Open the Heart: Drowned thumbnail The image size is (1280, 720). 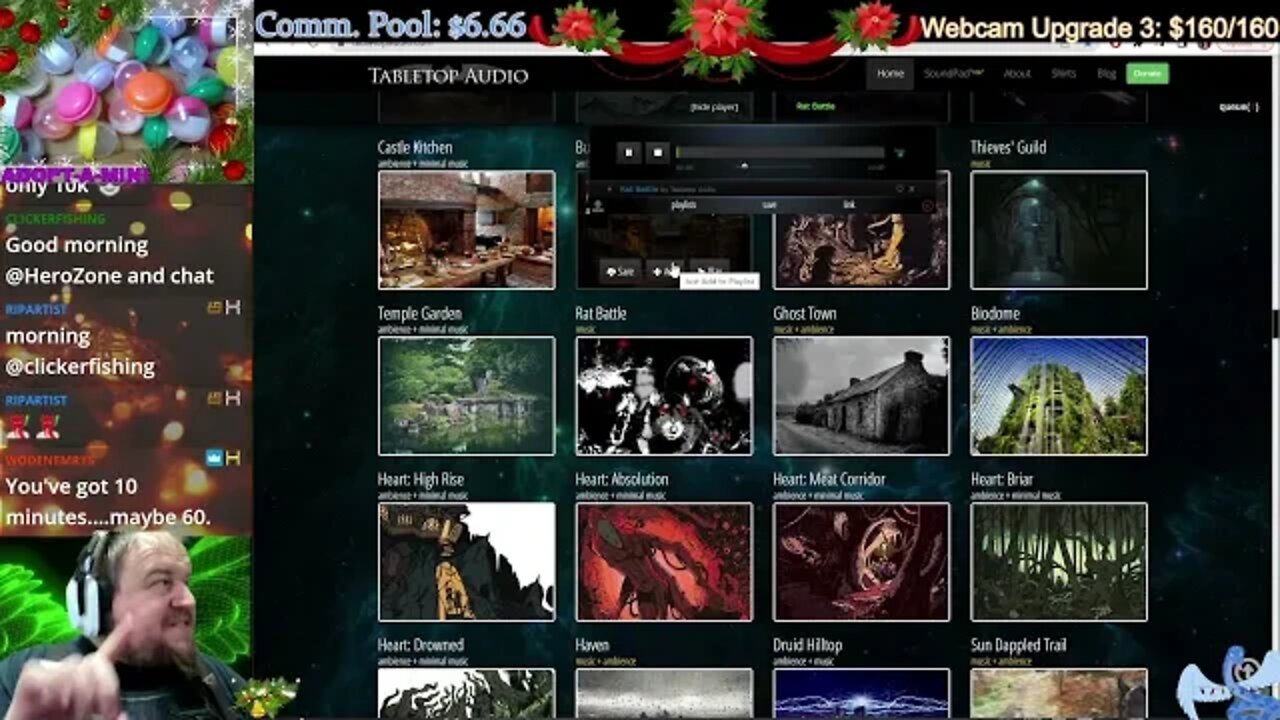tap(466, 693)
